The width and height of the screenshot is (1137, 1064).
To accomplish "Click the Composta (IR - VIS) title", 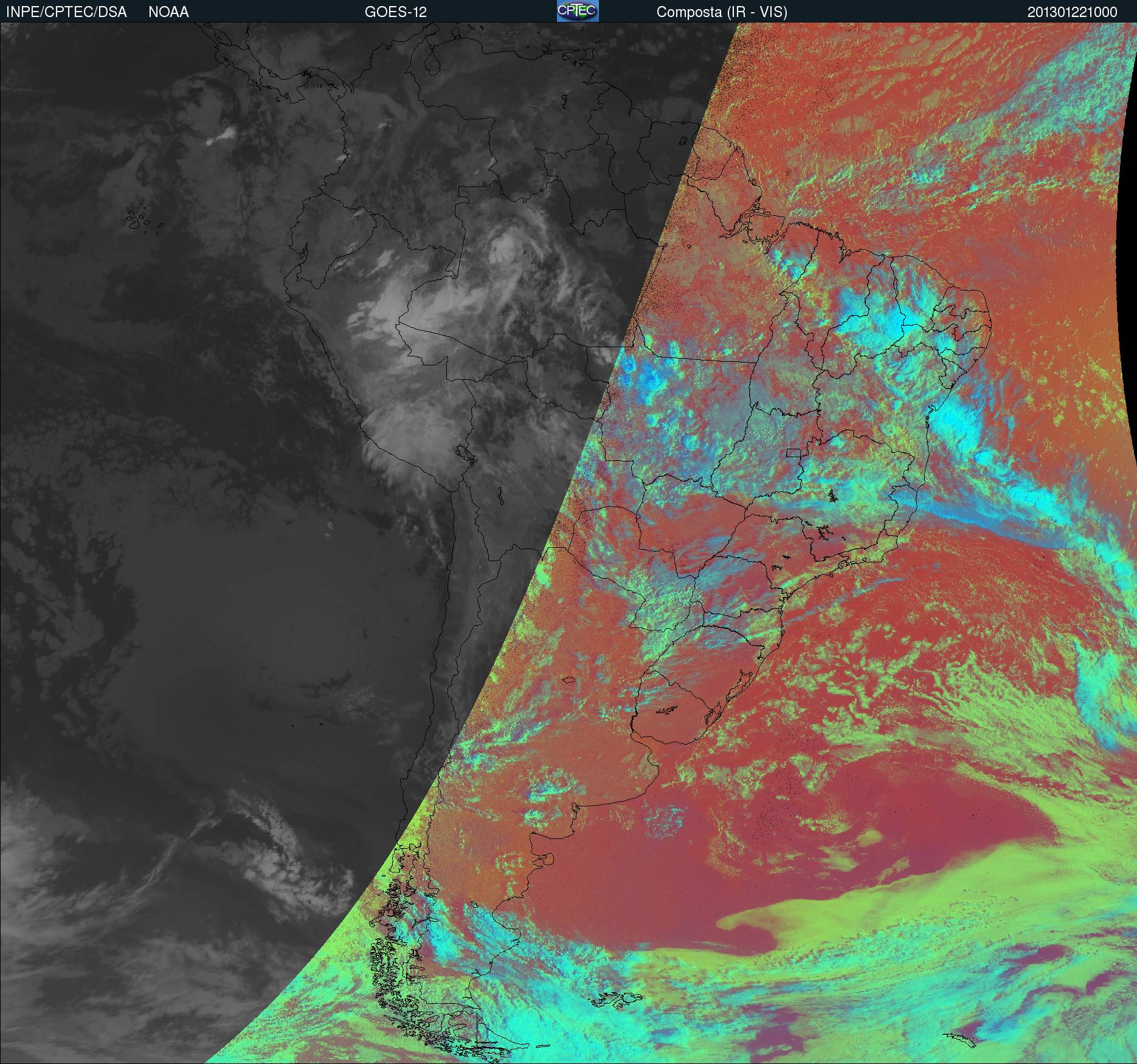I will [722, 12].
